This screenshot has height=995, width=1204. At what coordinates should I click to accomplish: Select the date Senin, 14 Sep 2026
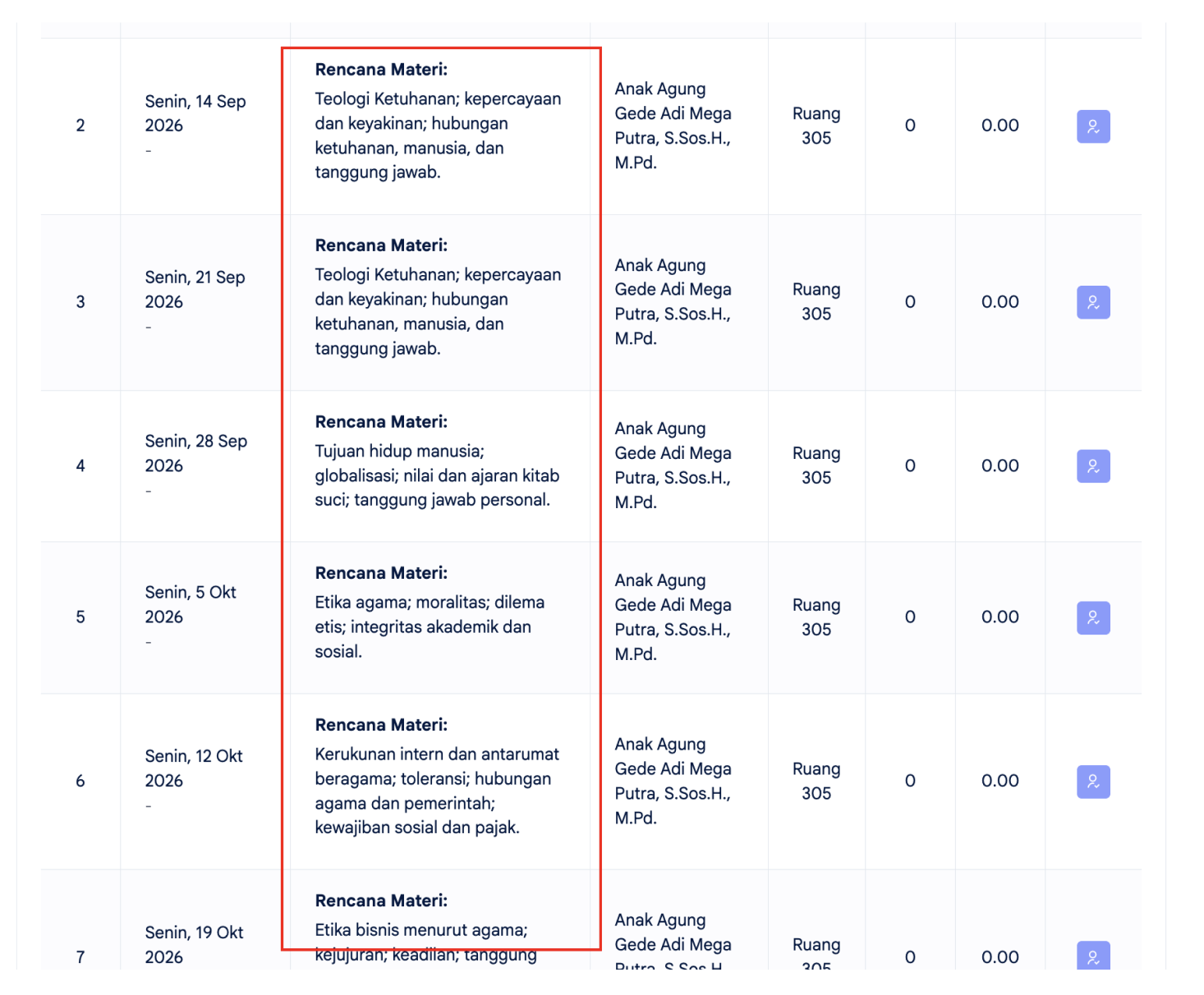pyautogui.click(x=195, y=113)
